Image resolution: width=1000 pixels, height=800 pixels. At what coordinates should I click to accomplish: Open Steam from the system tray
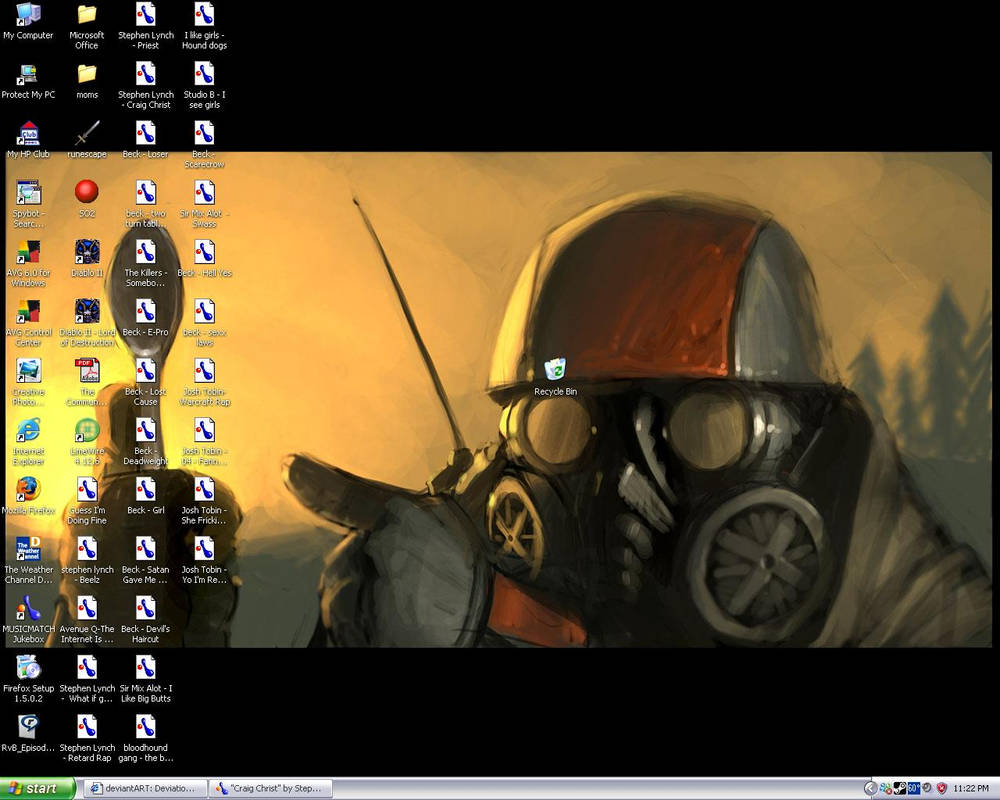click(x=898, y=787)
